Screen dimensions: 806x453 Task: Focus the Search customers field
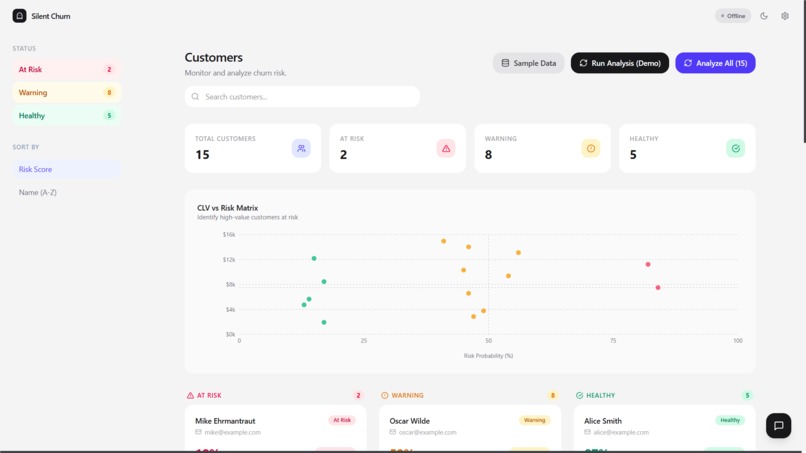pyautogui.click(x=302, y=97)
